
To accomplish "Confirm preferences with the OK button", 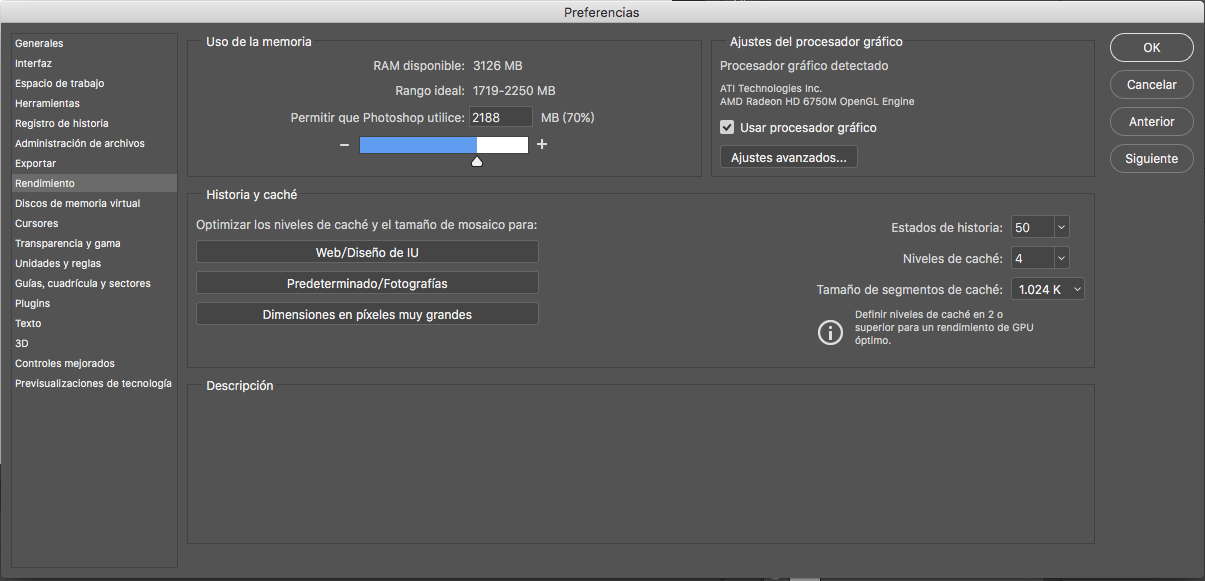I will (x=1152, y=47).
